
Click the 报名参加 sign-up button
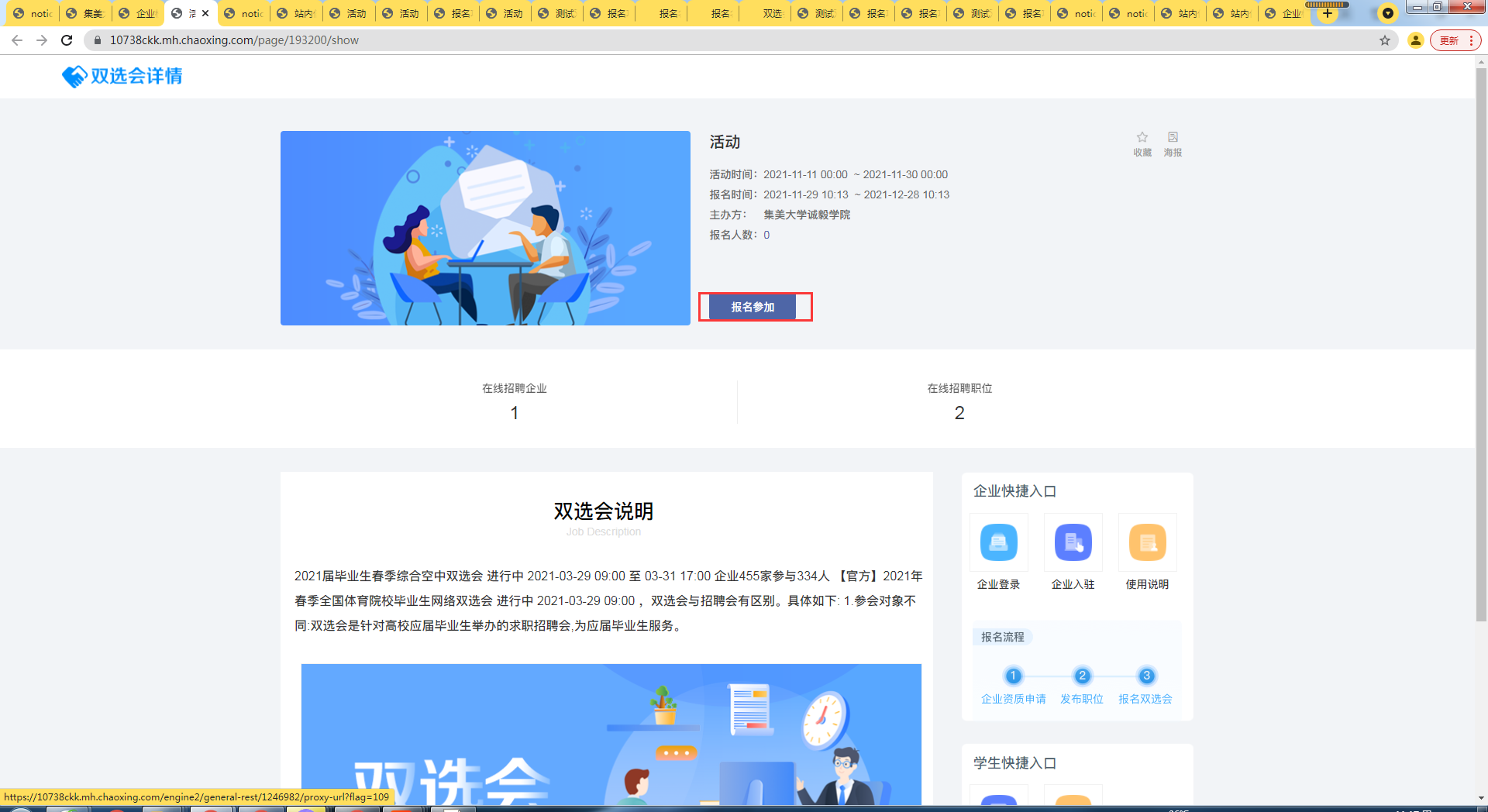[753, 307]
